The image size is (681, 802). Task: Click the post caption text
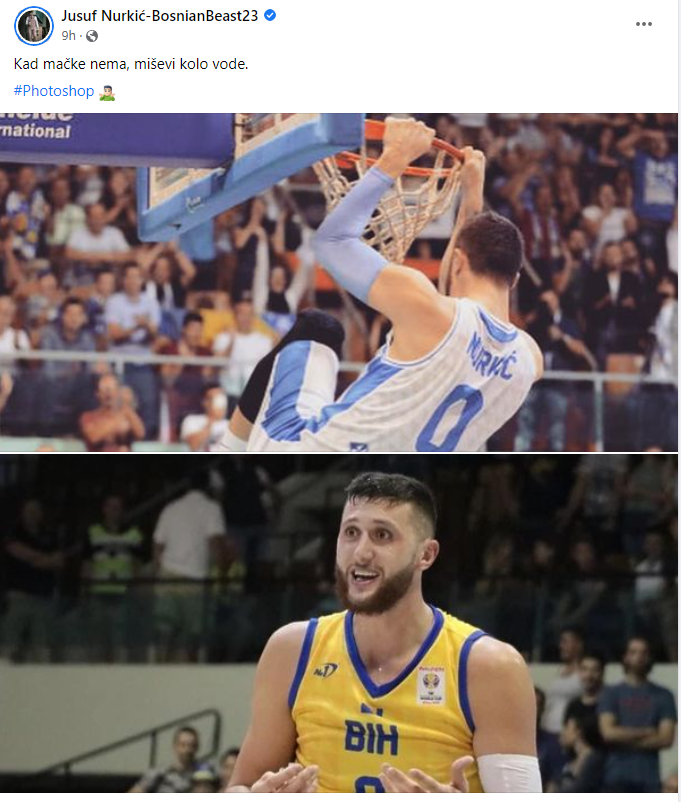tap(131, 64)
